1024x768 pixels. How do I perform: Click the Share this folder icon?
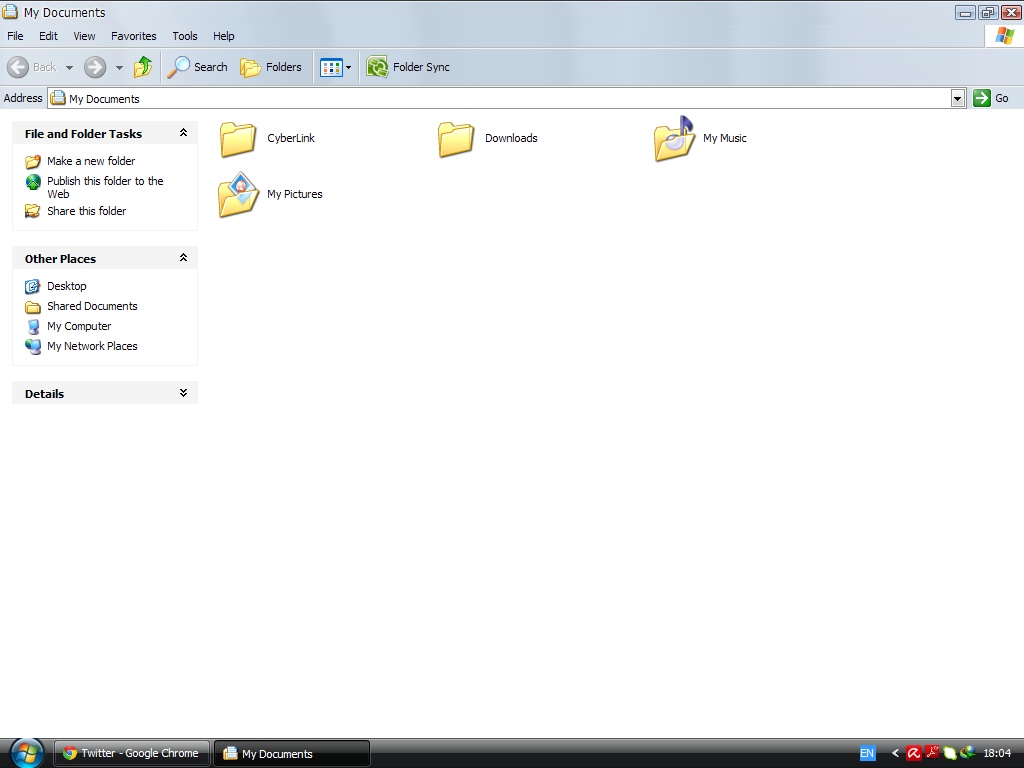click(33, 211)
